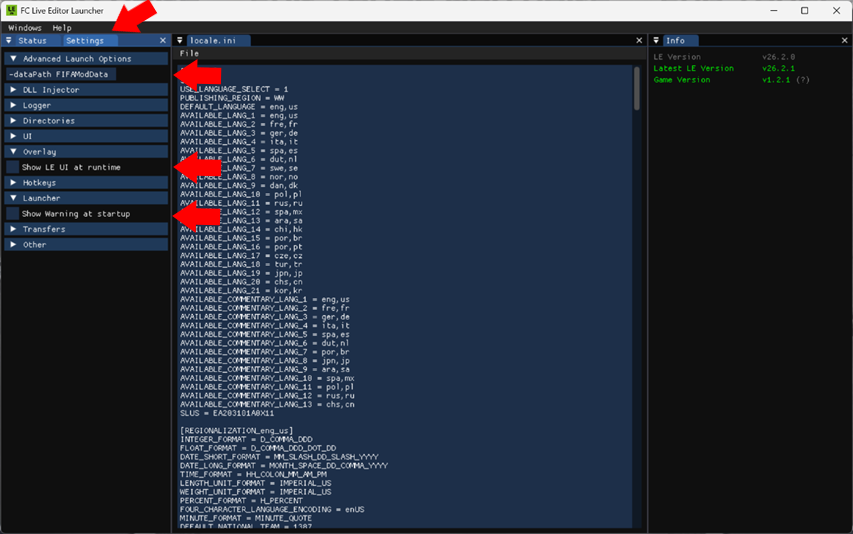Viewport: 853px width, 534px height.
Task: Switch to the Status tab
Action: pyautogui.click(x=32, y=41)
